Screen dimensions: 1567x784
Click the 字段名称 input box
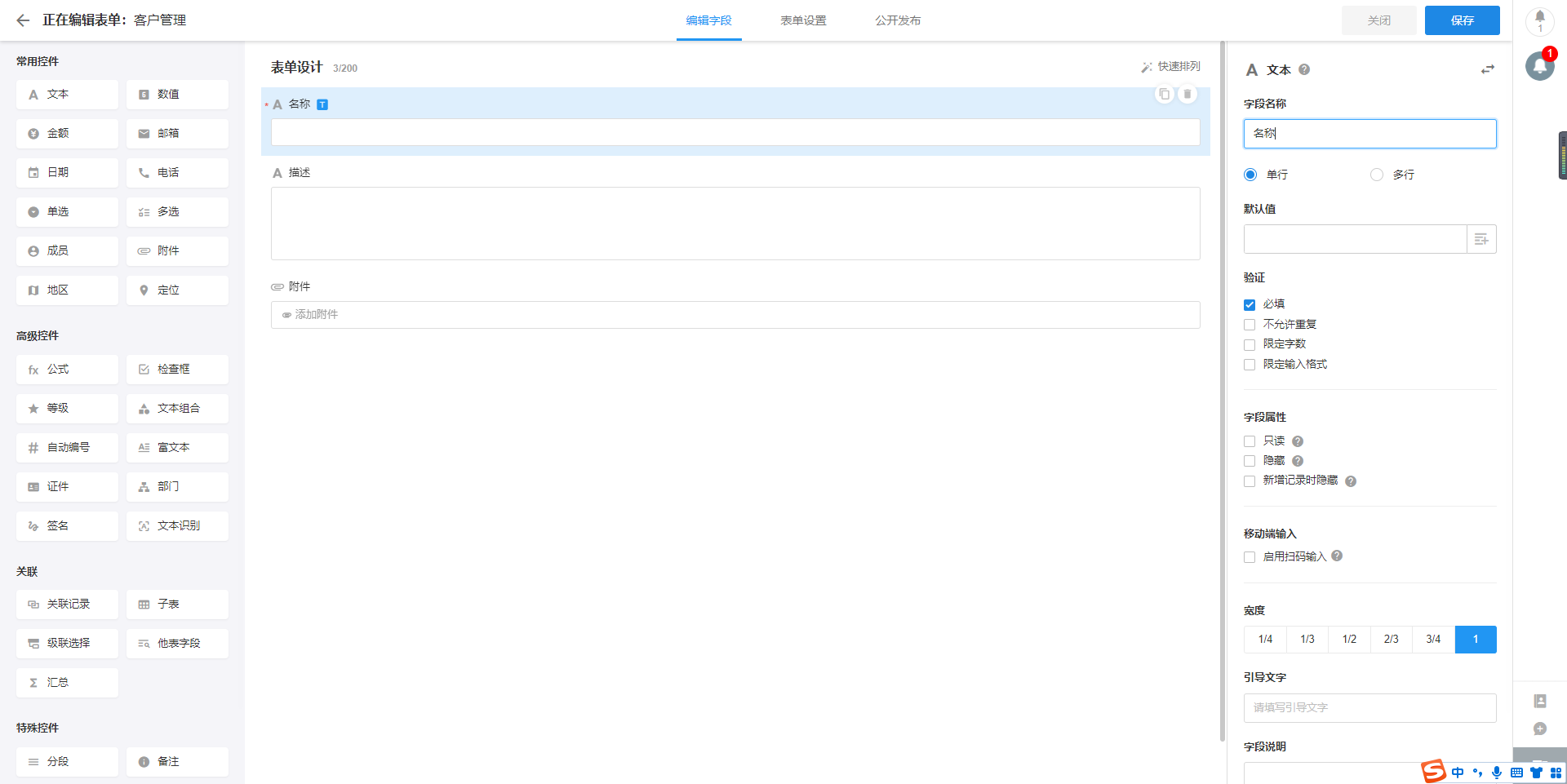[x=1370, y=134]
